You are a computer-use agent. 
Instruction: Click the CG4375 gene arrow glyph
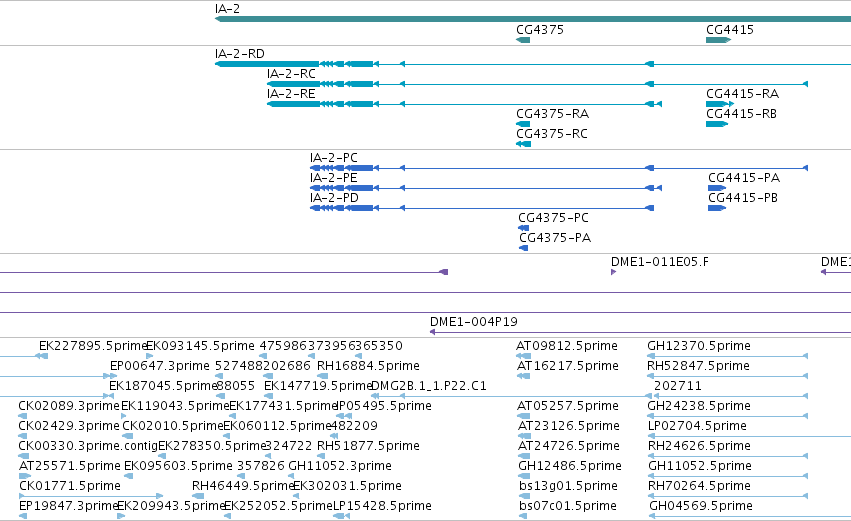pyautogui.click(x=523, y=40)
